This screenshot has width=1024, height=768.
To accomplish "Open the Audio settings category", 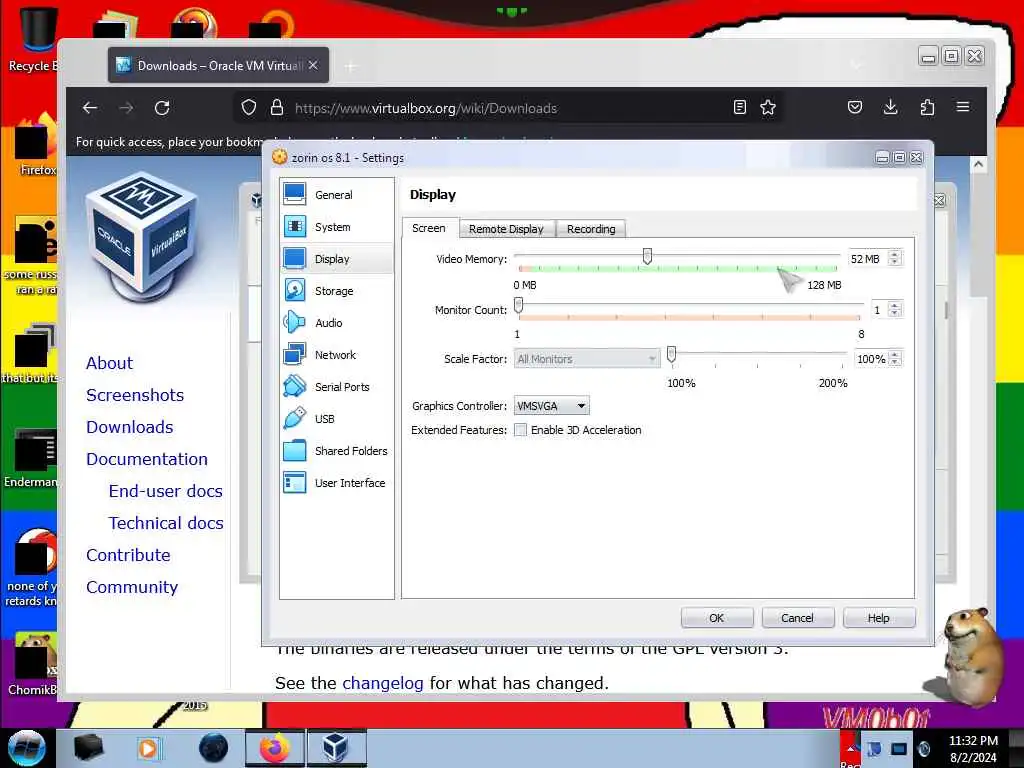I will (336, 323).
